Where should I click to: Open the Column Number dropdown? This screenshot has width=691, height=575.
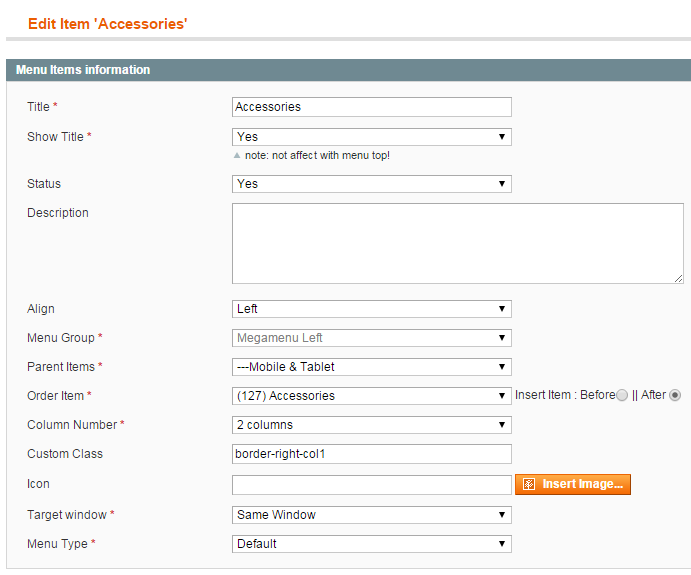(x=372, y=425)
